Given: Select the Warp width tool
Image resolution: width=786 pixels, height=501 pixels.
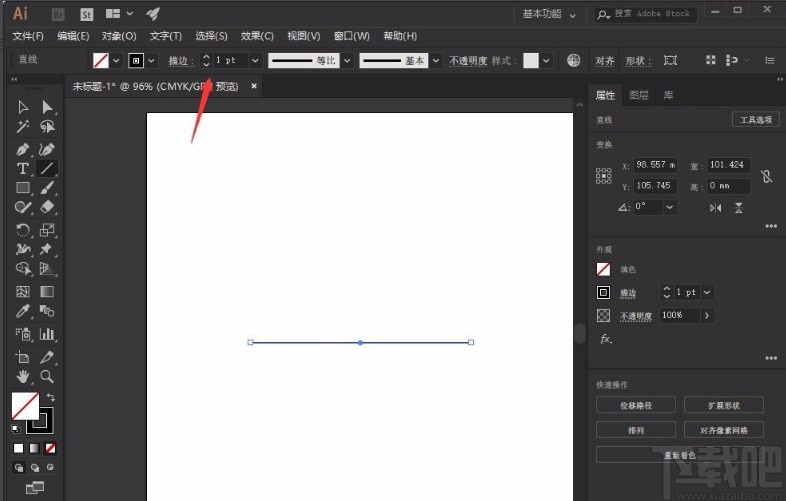Looking at the screenshot, I should [x=23, y=249].
